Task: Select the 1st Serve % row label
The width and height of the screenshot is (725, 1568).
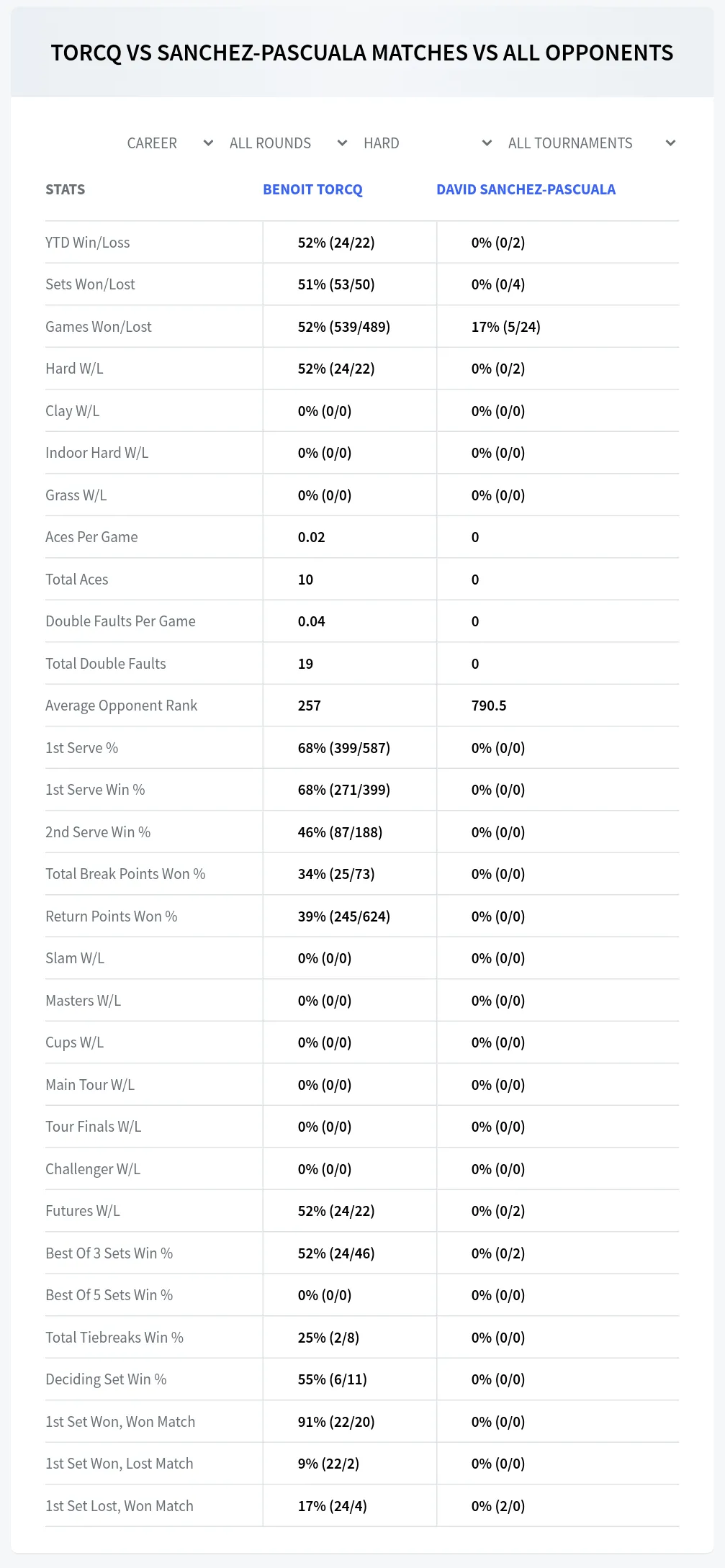Action: pos(82,748)
